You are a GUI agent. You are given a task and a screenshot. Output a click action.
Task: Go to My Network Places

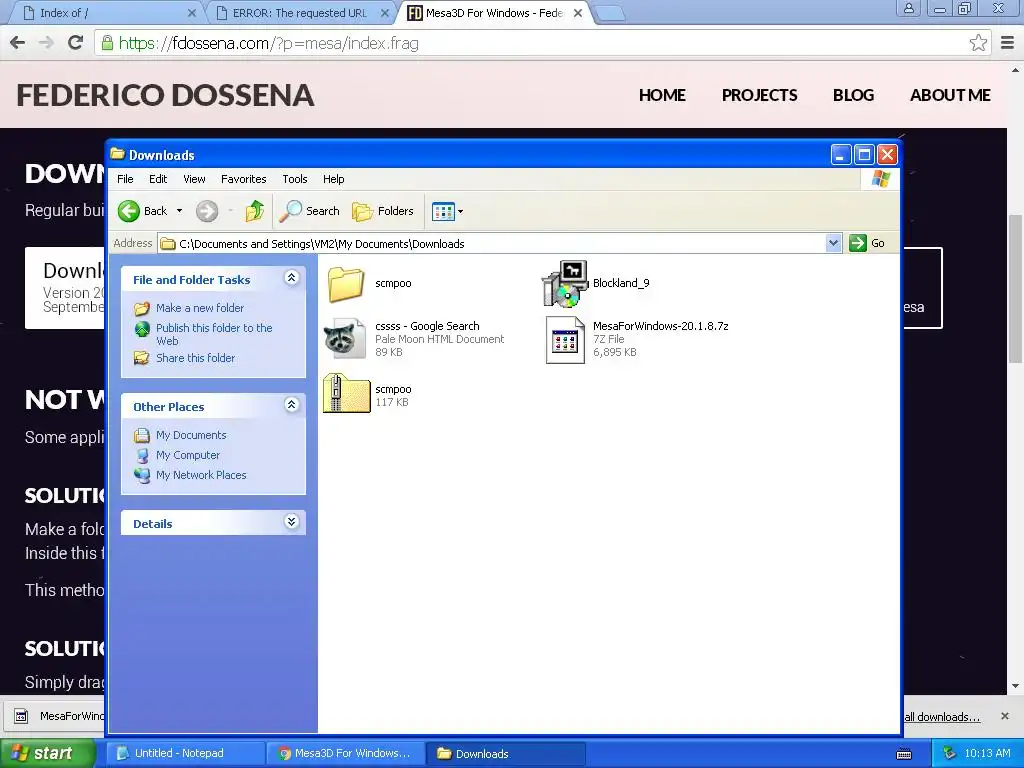(x=201, y=475)
